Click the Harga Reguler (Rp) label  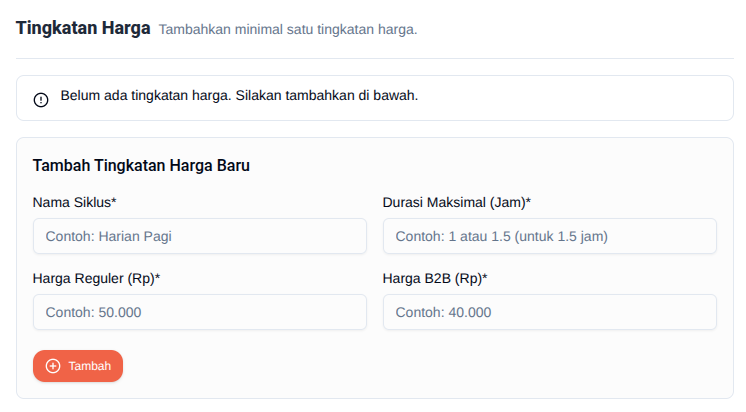pos(96,278)
